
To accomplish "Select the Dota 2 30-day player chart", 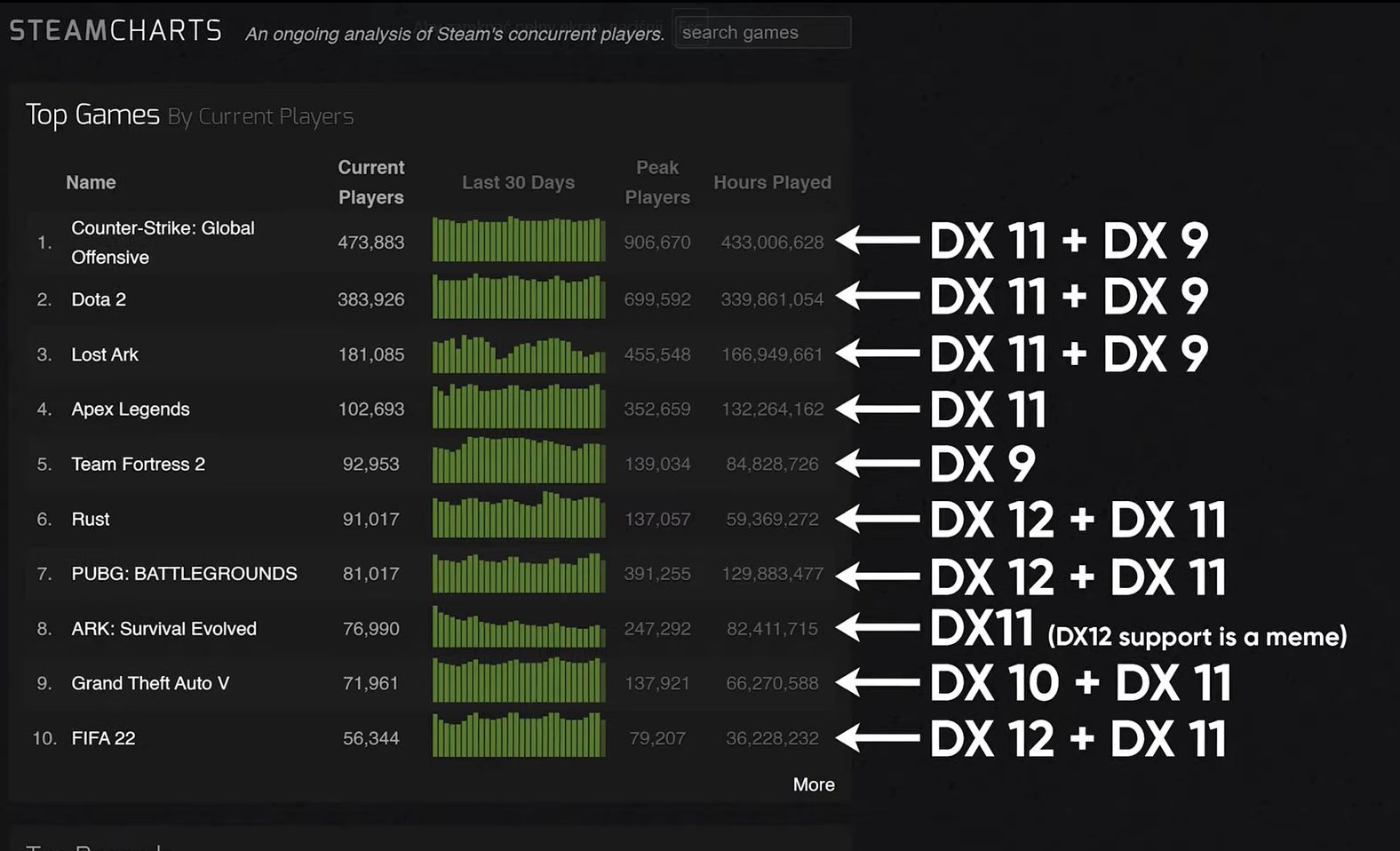I will [x=519, y=296].
